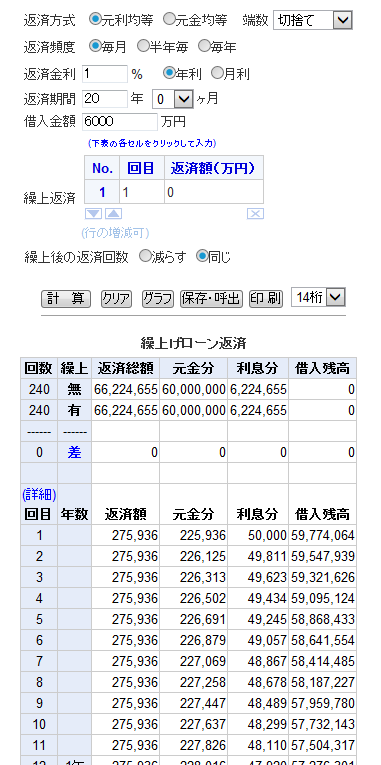Click 利息分 value 50,000
The image size is (381, 765).
(x=258, y=536)
